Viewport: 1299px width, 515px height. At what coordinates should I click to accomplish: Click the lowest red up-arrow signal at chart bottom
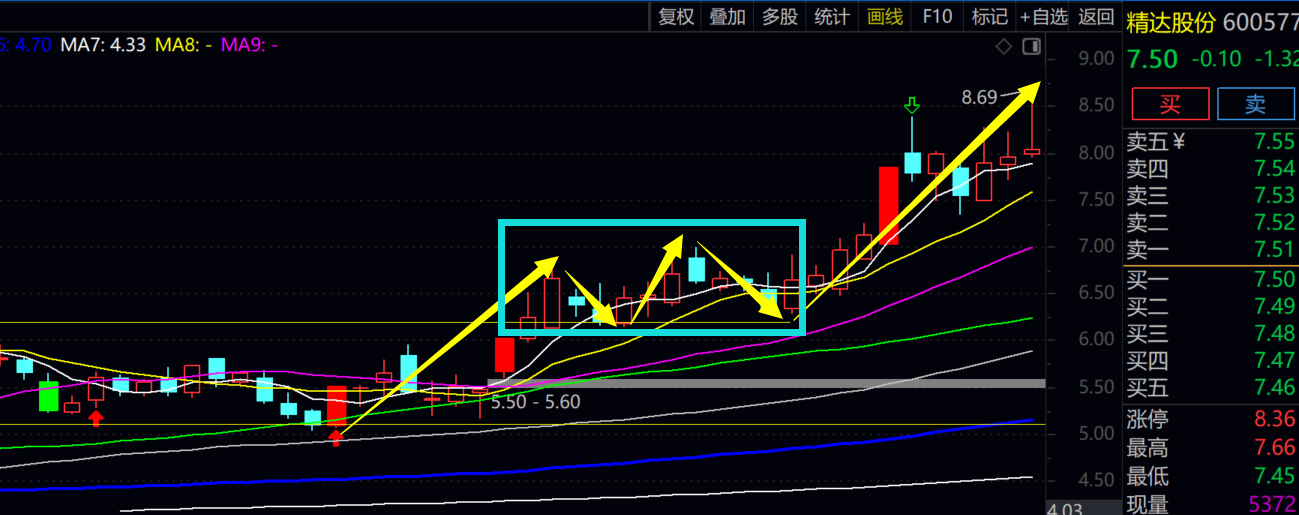click(336, 436)
